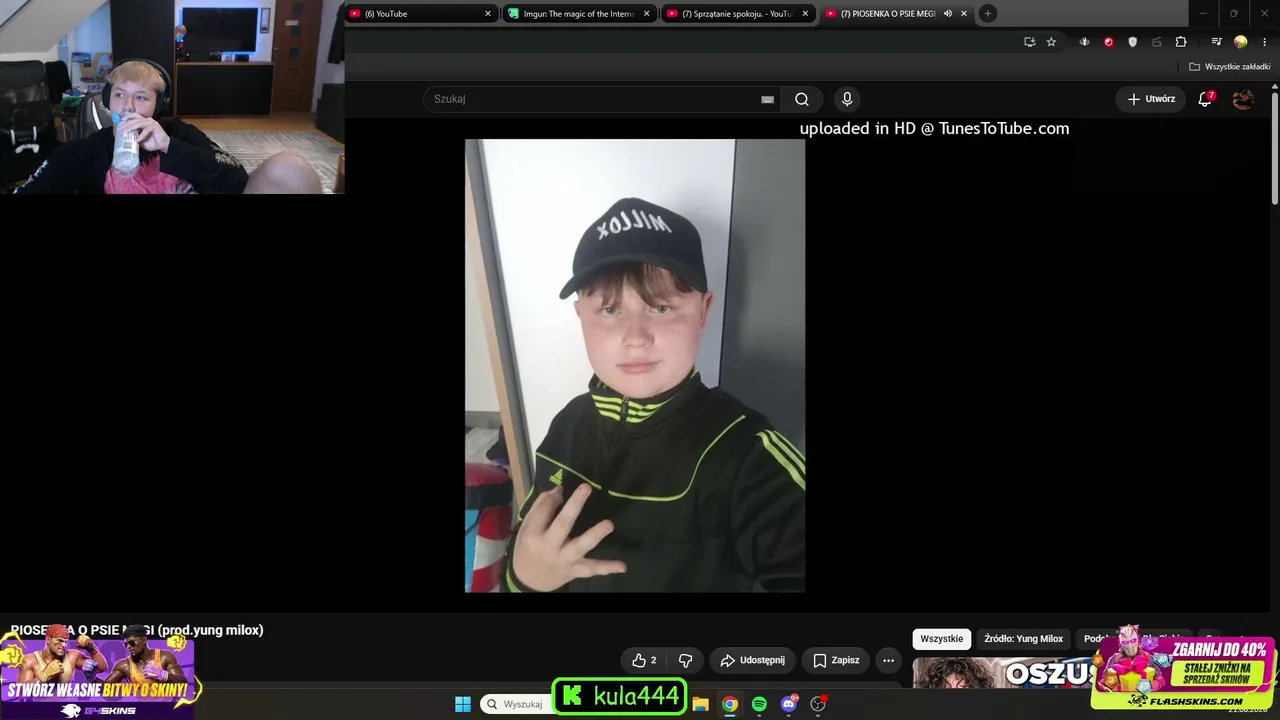The image size is (1280, 720).
Task: Open Discord from the taskbar
Action: [789, 704]
